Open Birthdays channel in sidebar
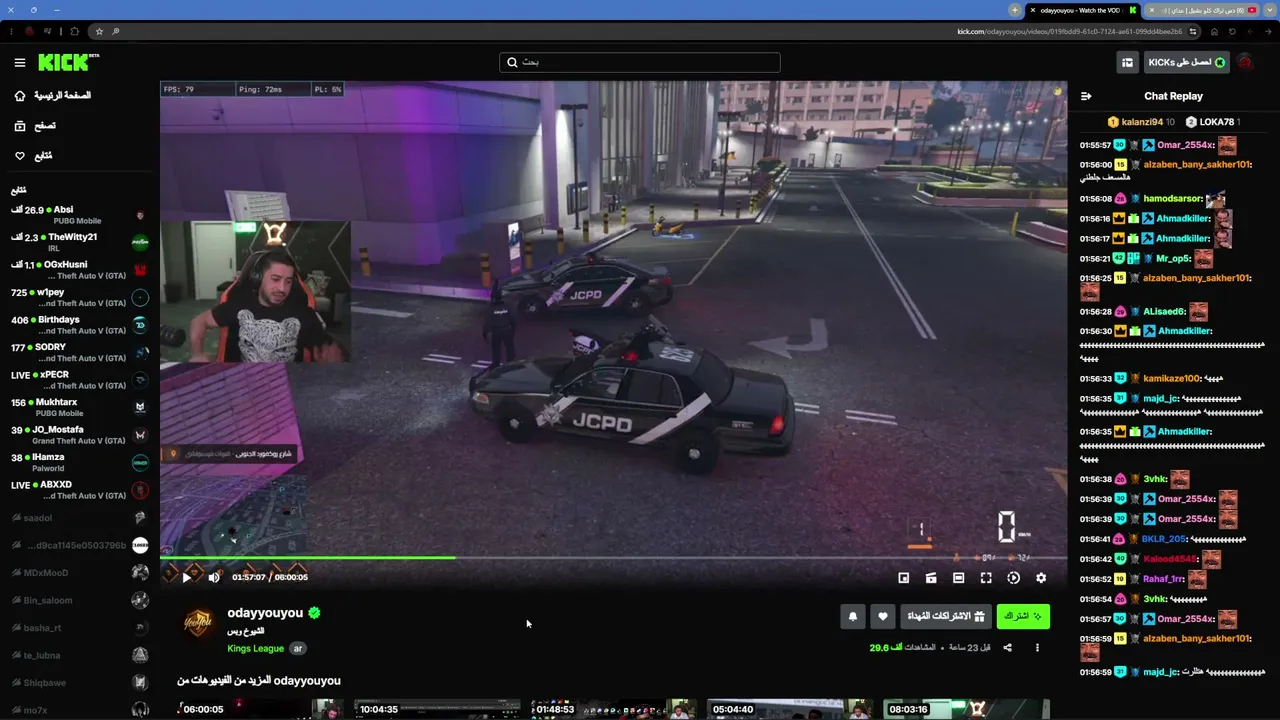Image resolution: width=1280 pixels, height=720 pixels. coord(80,325)
